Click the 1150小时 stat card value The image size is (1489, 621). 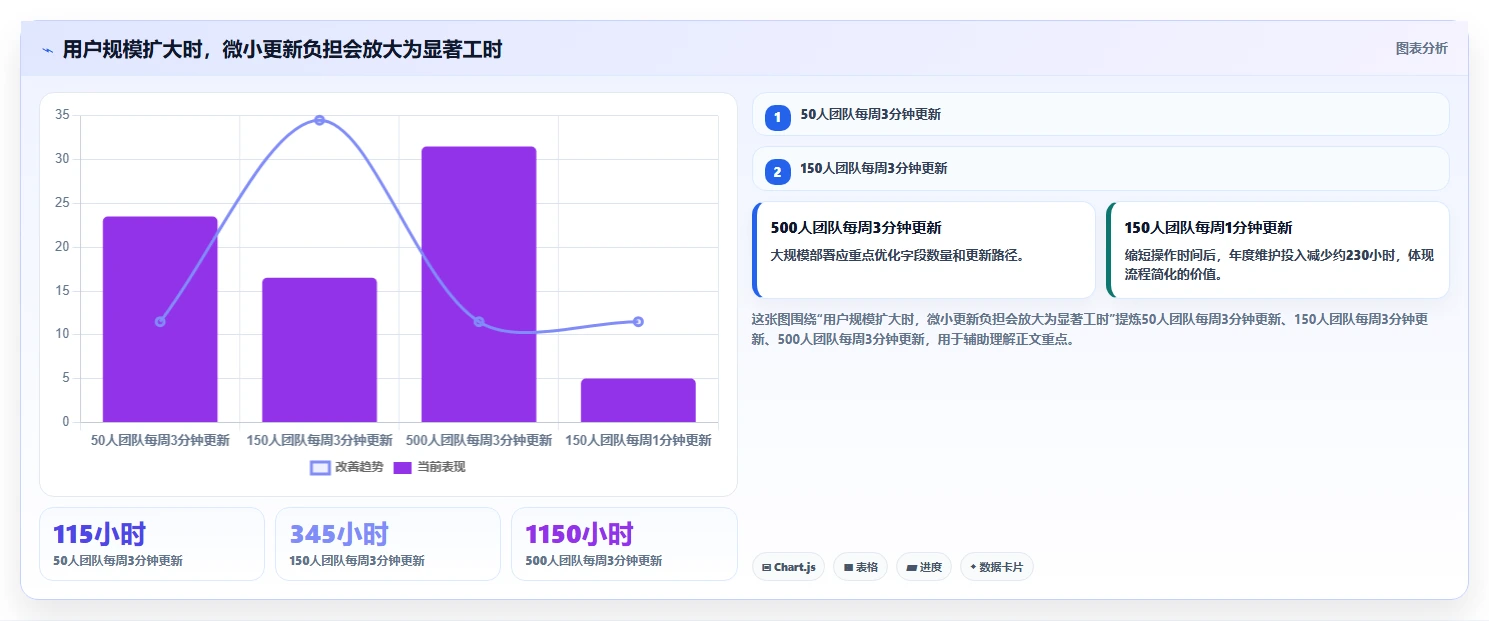click(x=579, y=534)
